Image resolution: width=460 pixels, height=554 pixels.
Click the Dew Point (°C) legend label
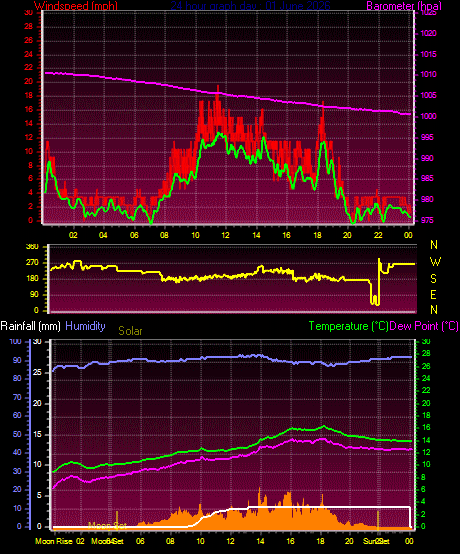point(424,326)
